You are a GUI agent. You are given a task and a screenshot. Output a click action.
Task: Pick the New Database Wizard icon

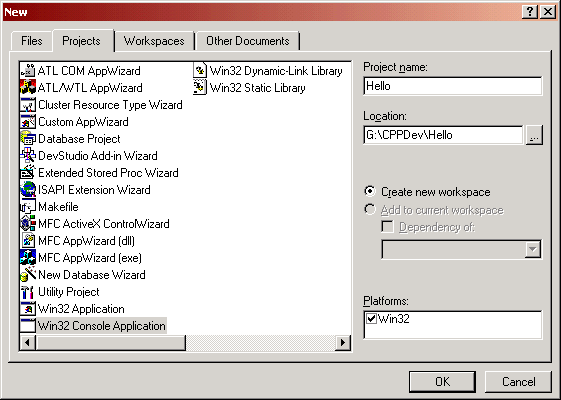[28, 274]
